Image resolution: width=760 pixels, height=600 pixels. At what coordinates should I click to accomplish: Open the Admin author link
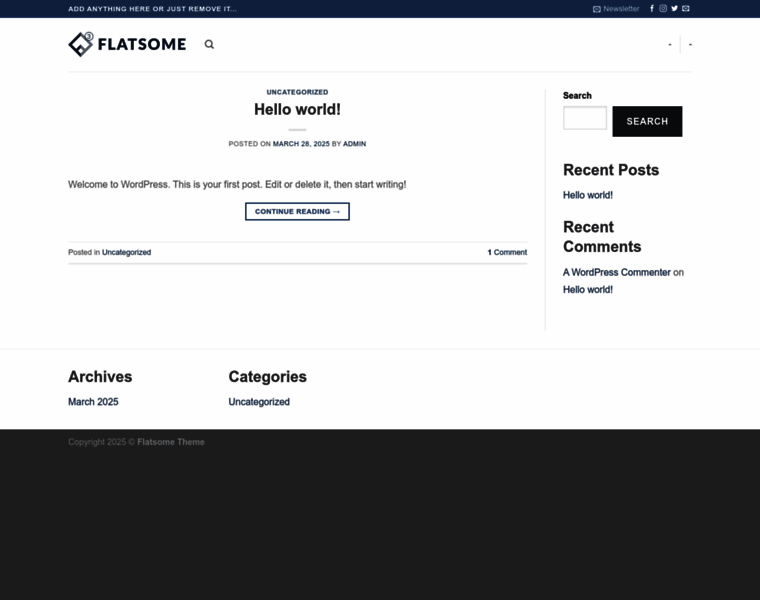point(354,144)
